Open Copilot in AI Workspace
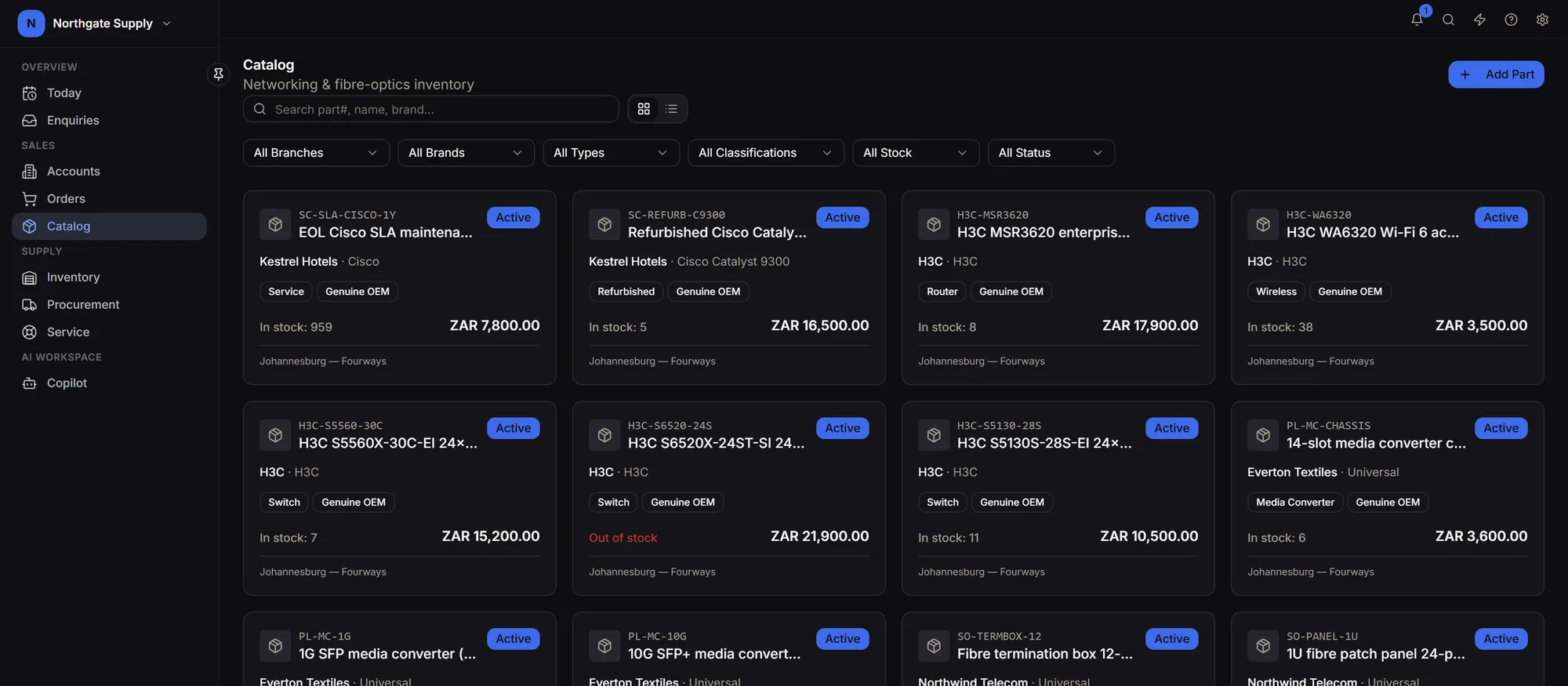Screen dimensions: 1568x686 (x=109, y=383)
